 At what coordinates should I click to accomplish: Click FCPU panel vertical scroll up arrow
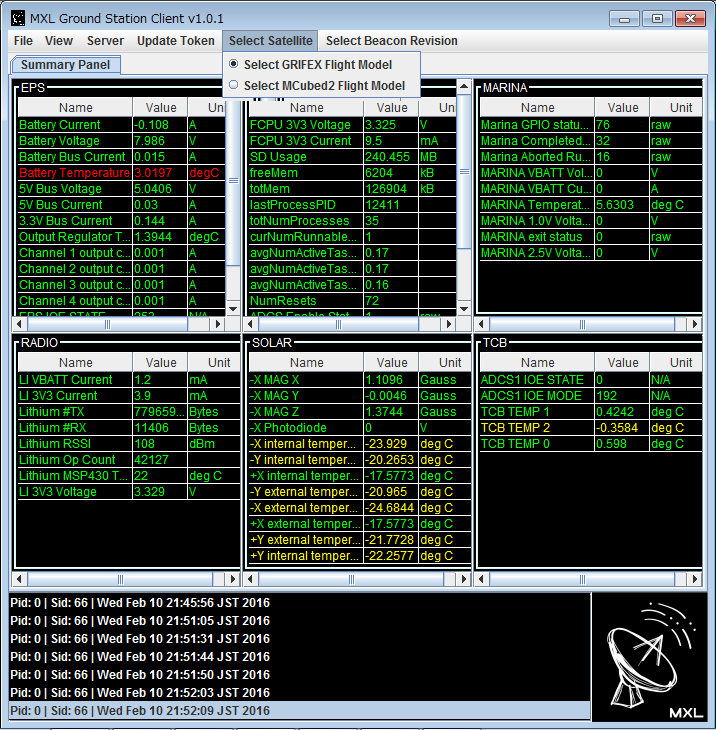pos(464,87)
